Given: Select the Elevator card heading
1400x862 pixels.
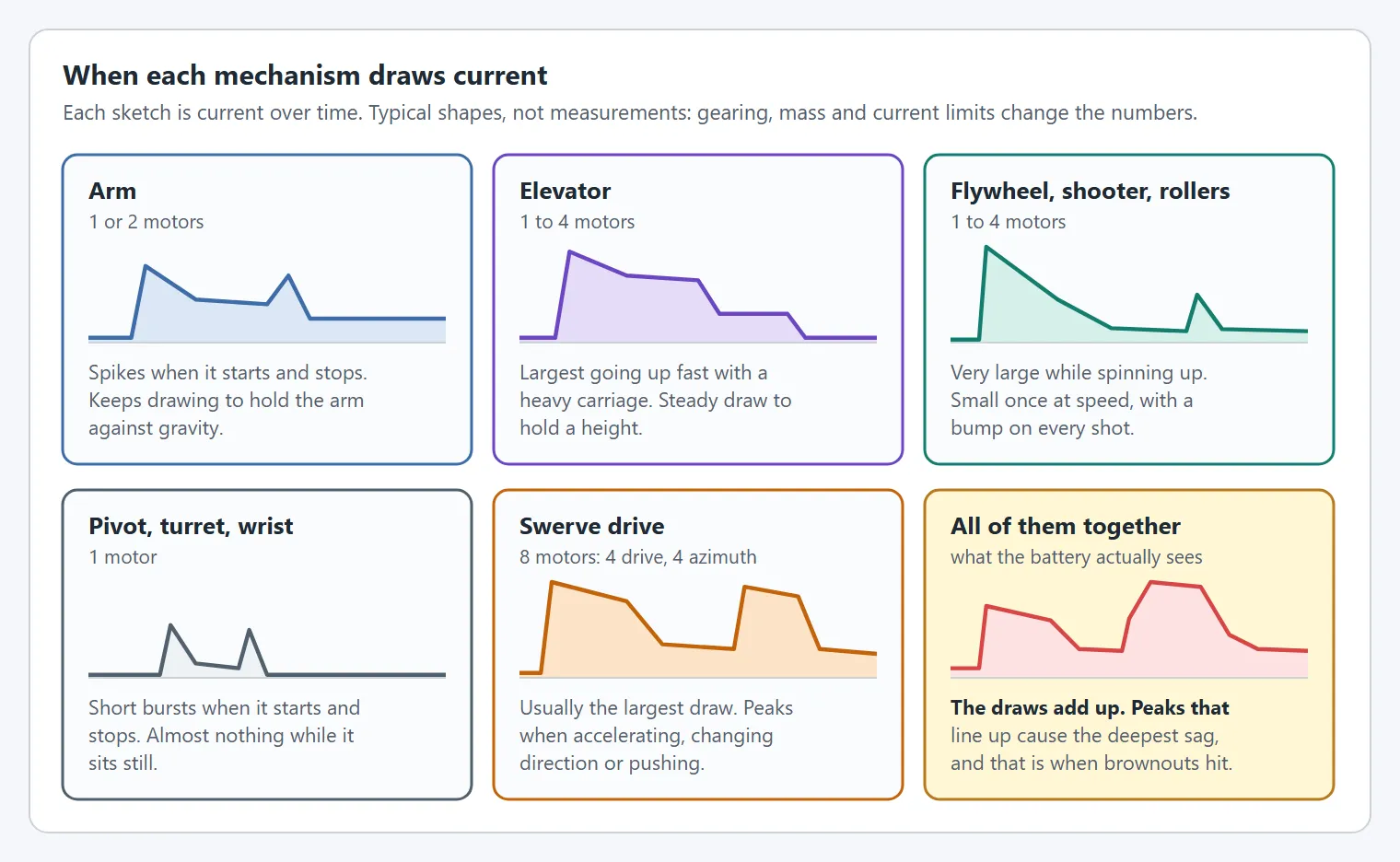Looking at the screenshot, I should click(x=565, y=192).
